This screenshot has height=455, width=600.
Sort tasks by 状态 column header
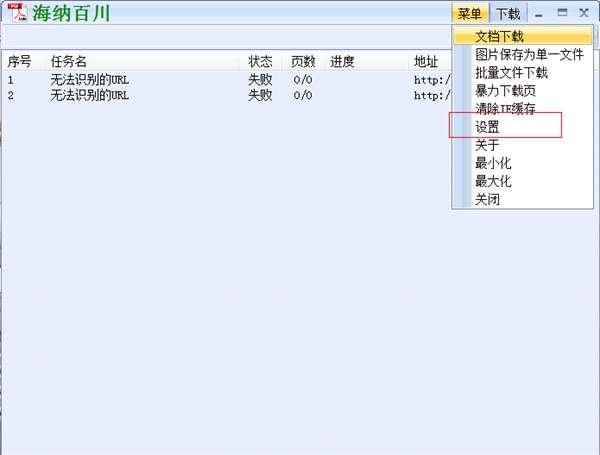coord(260,61)
